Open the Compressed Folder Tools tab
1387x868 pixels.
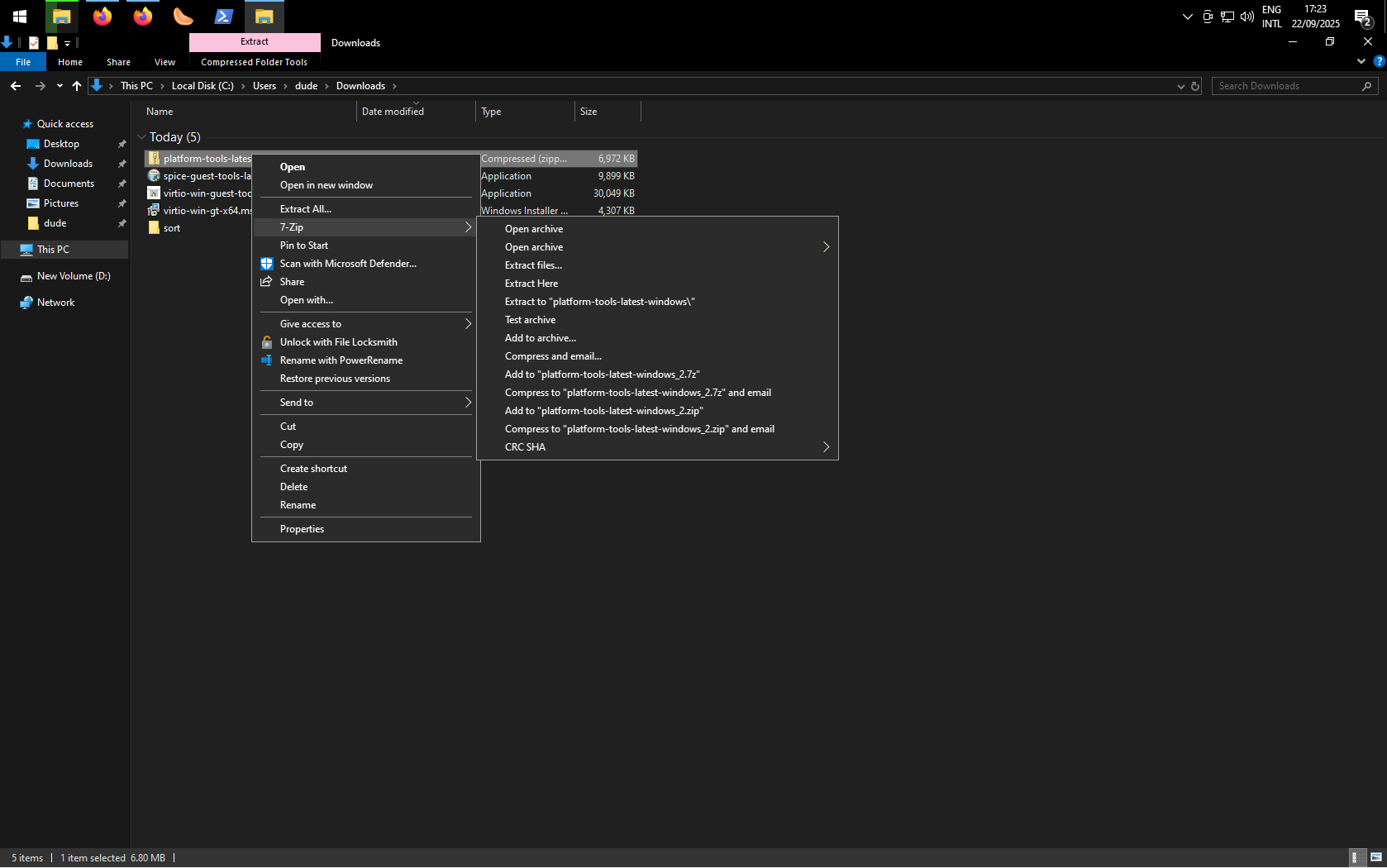[x=254, y=62]
